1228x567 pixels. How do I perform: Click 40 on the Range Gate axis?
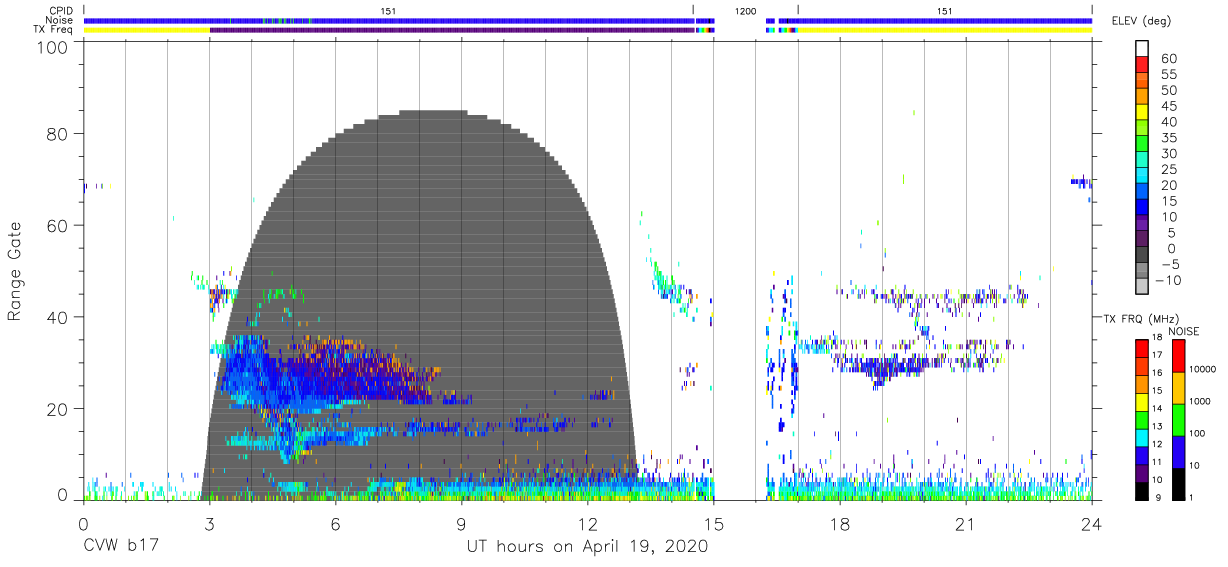[58, 317]
